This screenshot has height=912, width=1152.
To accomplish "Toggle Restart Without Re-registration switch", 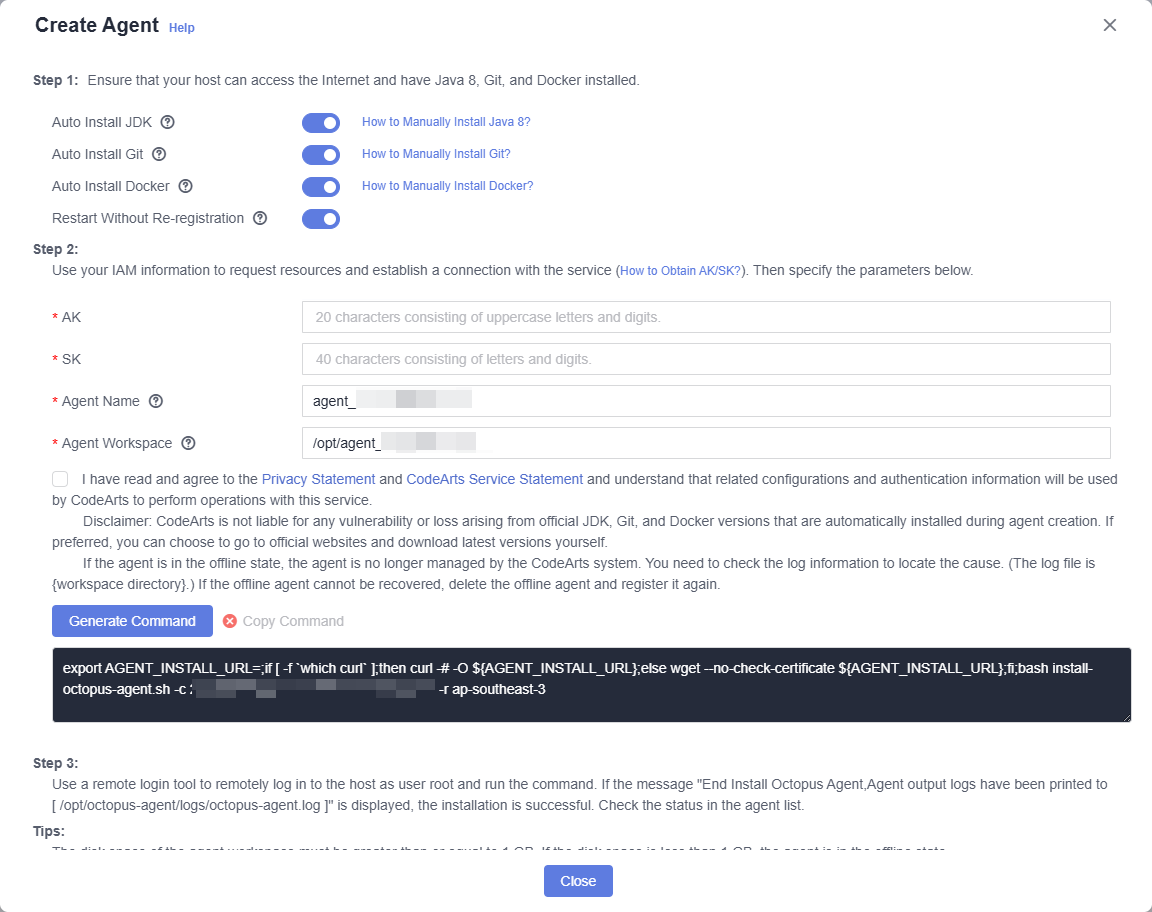I will pos(321,219).
